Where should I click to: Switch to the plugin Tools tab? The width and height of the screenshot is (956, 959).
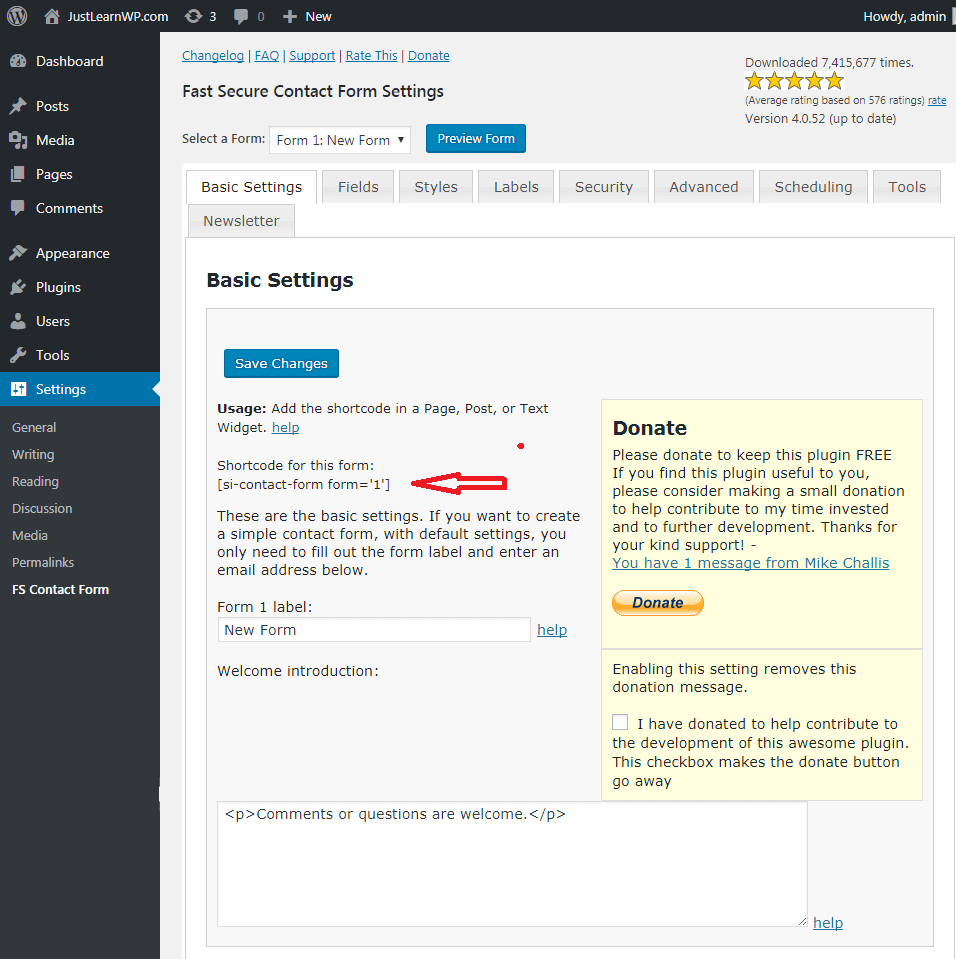coord(907,187)
